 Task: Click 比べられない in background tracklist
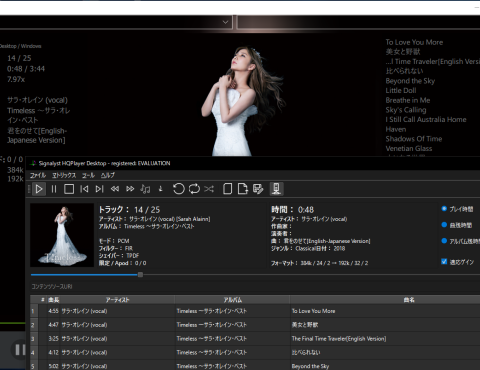[404, 71]
